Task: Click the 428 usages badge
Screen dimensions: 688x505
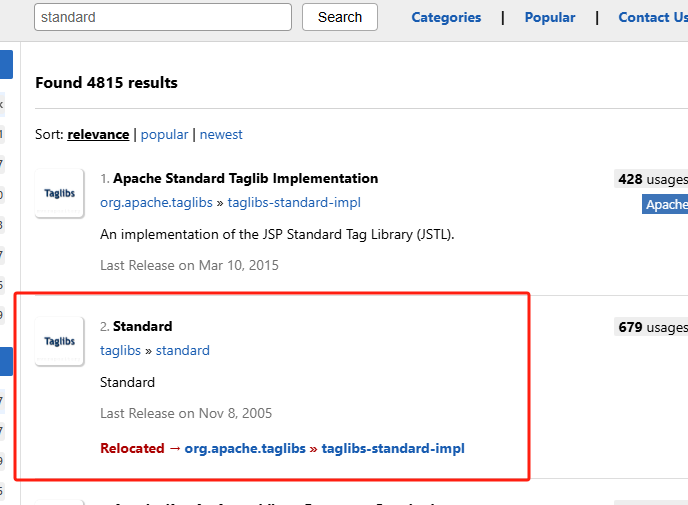Action: 651,179
